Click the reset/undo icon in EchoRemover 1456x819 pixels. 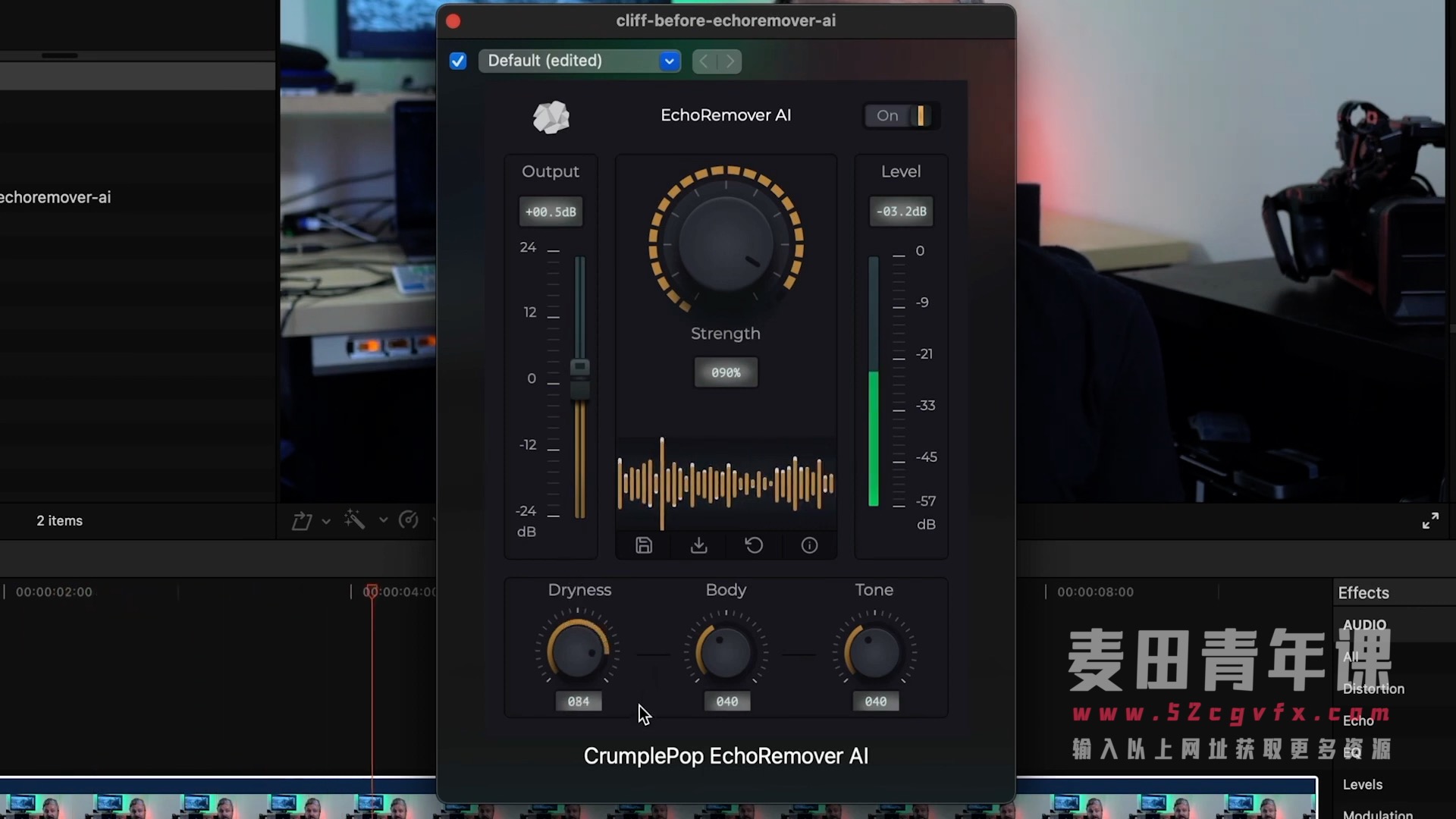point(753,545)
